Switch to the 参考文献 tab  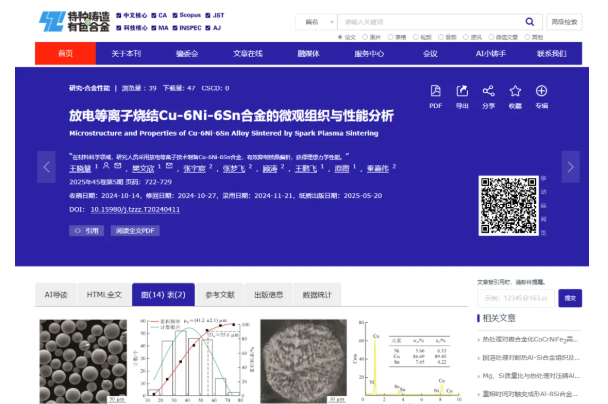coord(219,294)
